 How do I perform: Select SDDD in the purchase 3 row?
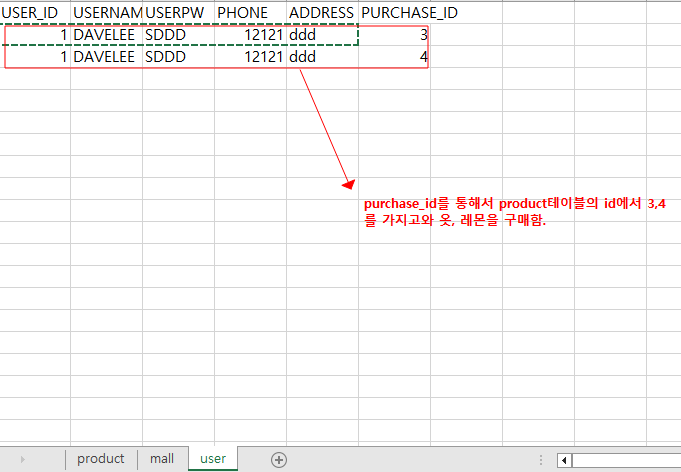179,35
